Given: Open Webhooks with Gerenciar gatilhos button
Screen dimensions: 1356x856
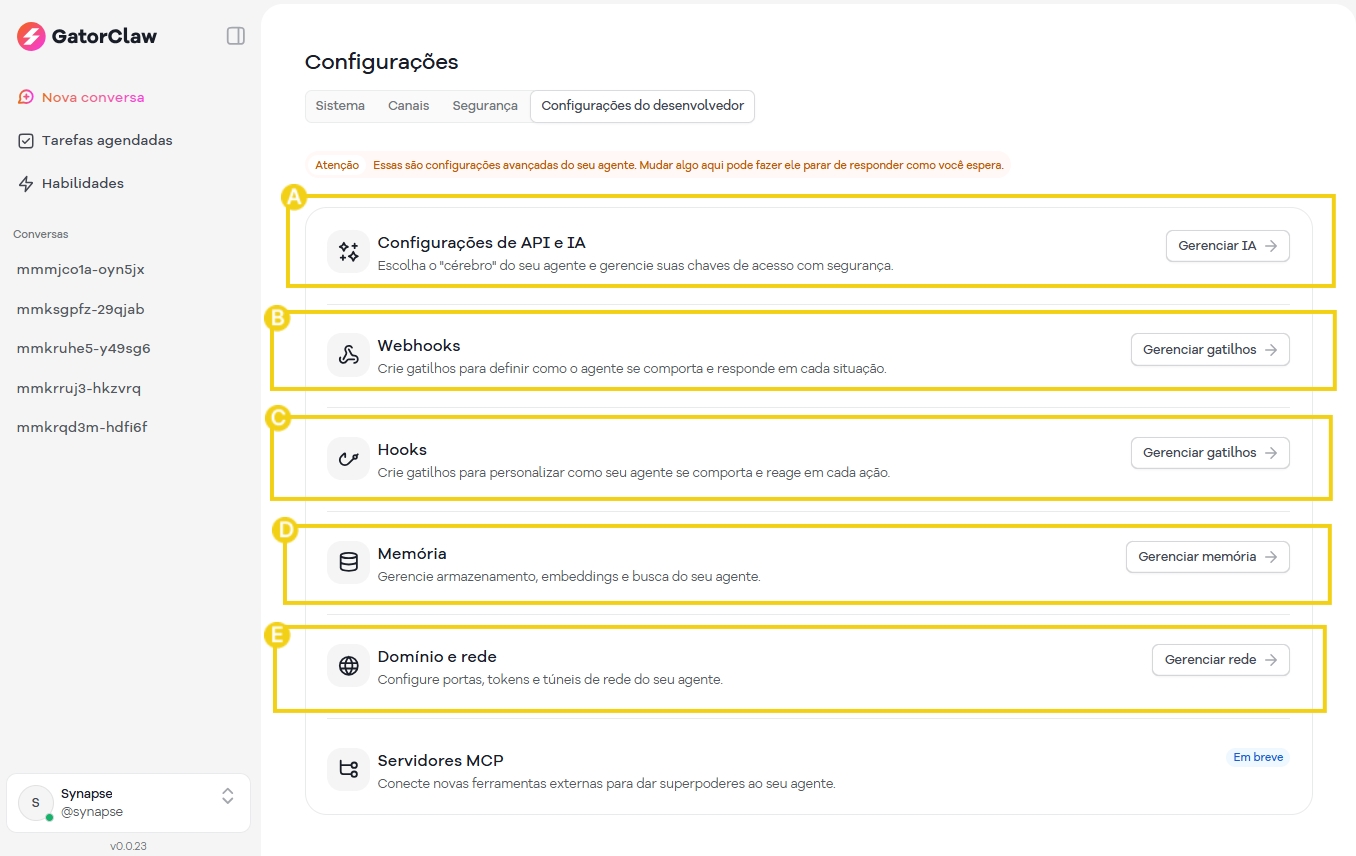Looking at the screenshot, I should tap(1210, 349).
